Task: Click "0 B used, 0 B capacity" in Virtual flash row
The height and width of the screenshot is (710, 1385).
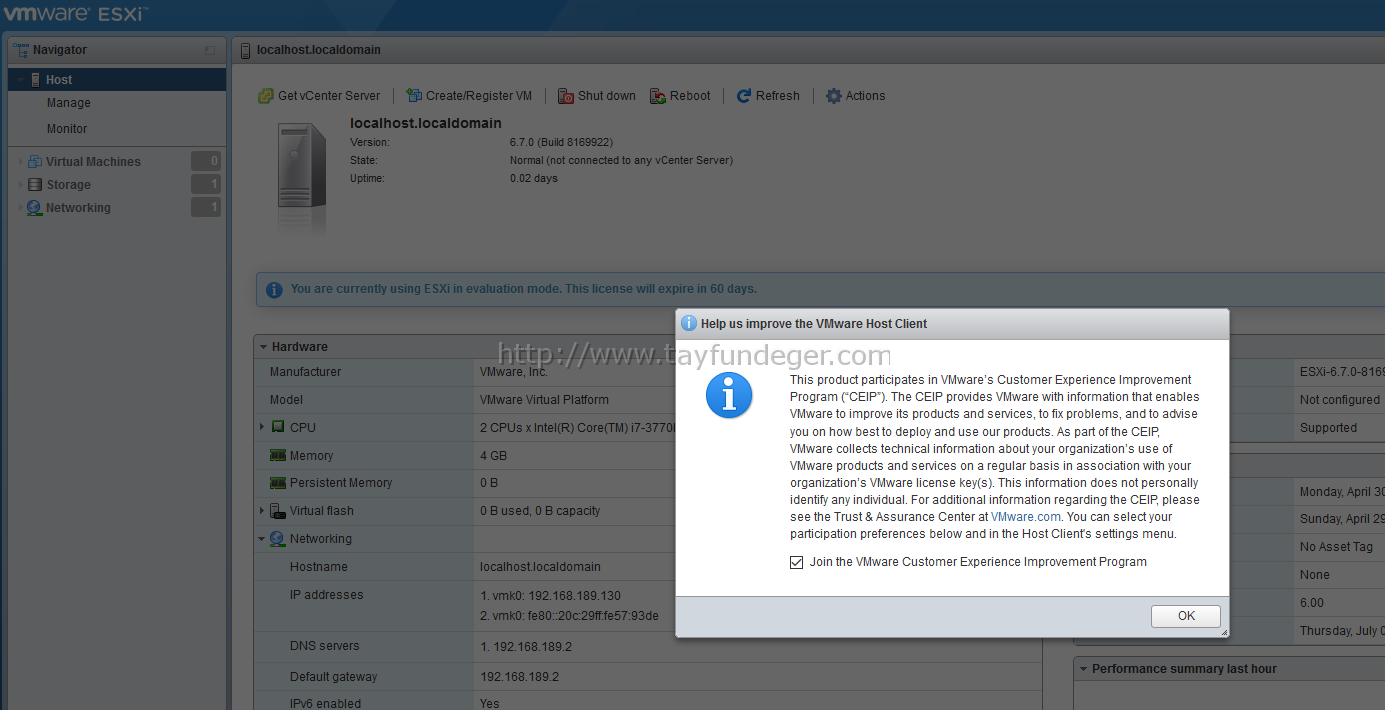Action: point(540,511)
